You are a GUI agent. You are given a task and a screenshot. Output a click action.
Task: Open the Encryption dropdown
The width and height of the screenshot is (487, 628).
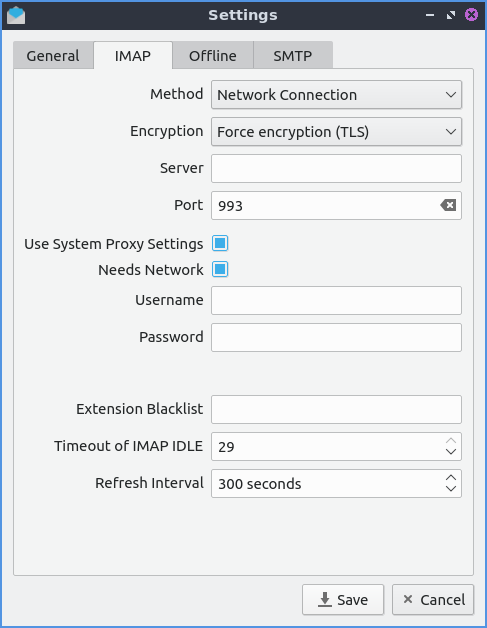click(336, 132)
